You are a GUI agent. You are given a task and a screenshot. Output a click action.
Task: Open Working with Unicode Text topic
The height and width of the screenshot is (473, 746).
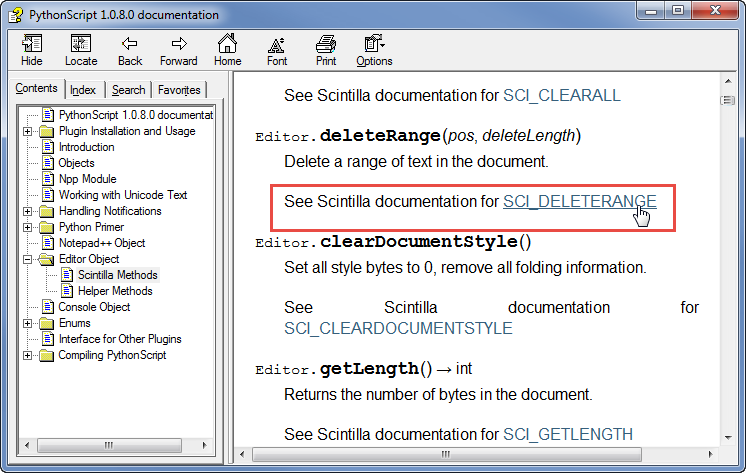pyautogui.click(x=123, y=195)
